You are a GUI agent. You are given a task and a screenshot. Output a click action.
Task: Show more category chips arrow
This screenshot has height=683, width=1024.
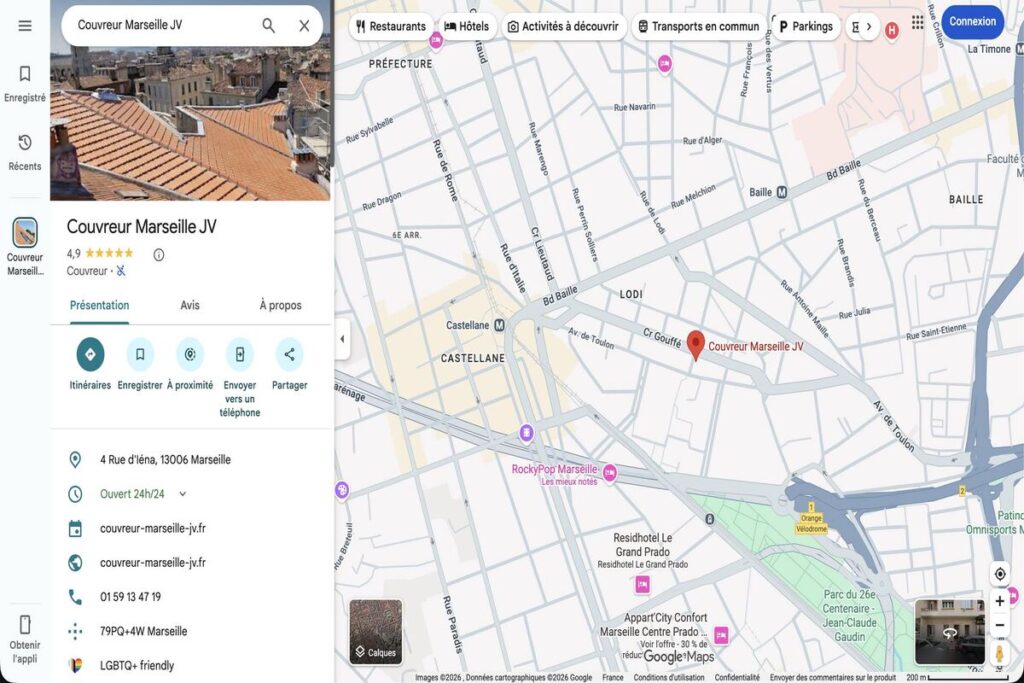869,27
